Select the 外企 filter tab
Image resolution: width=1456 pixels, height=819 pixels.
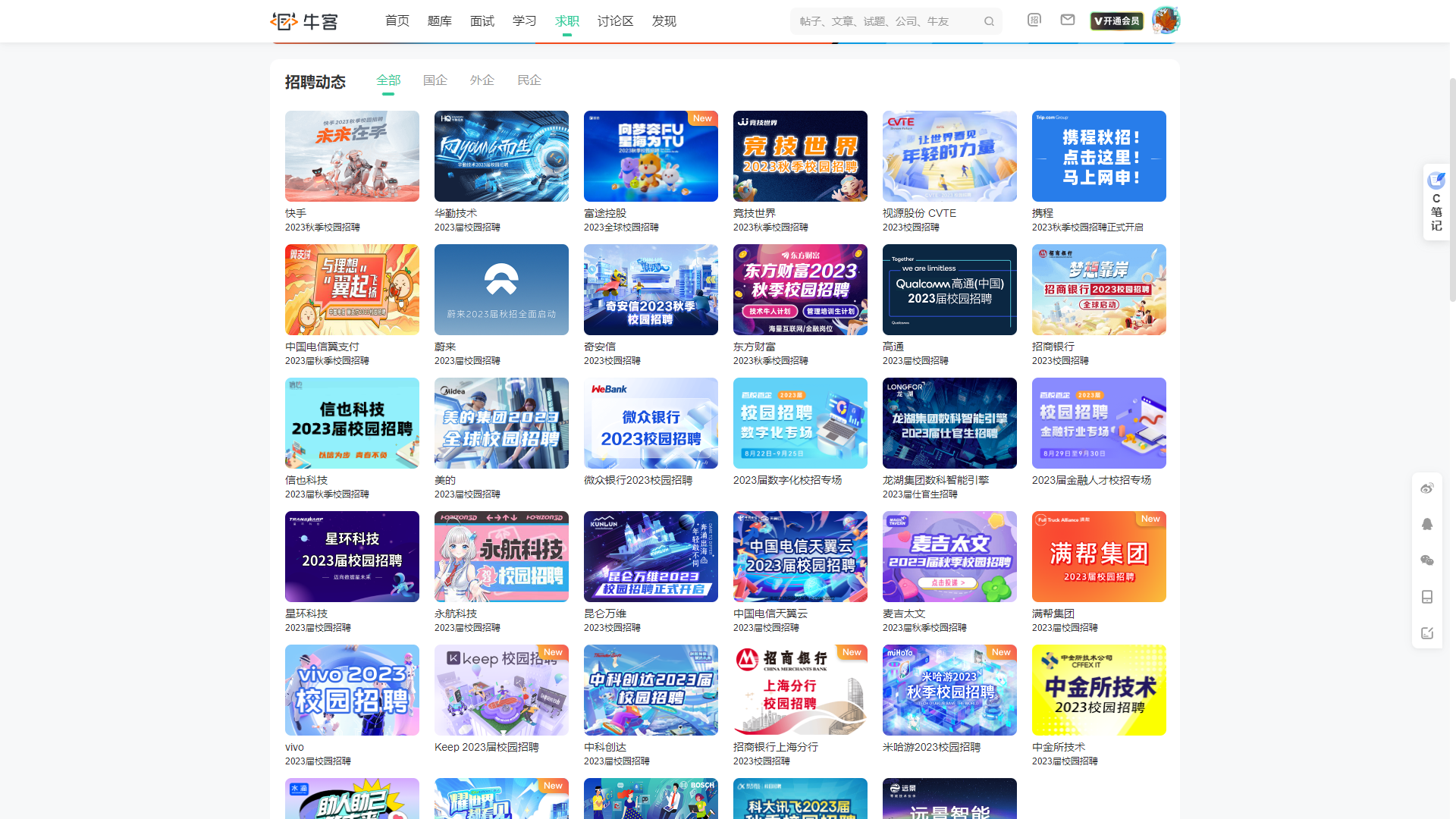(482, 80)
